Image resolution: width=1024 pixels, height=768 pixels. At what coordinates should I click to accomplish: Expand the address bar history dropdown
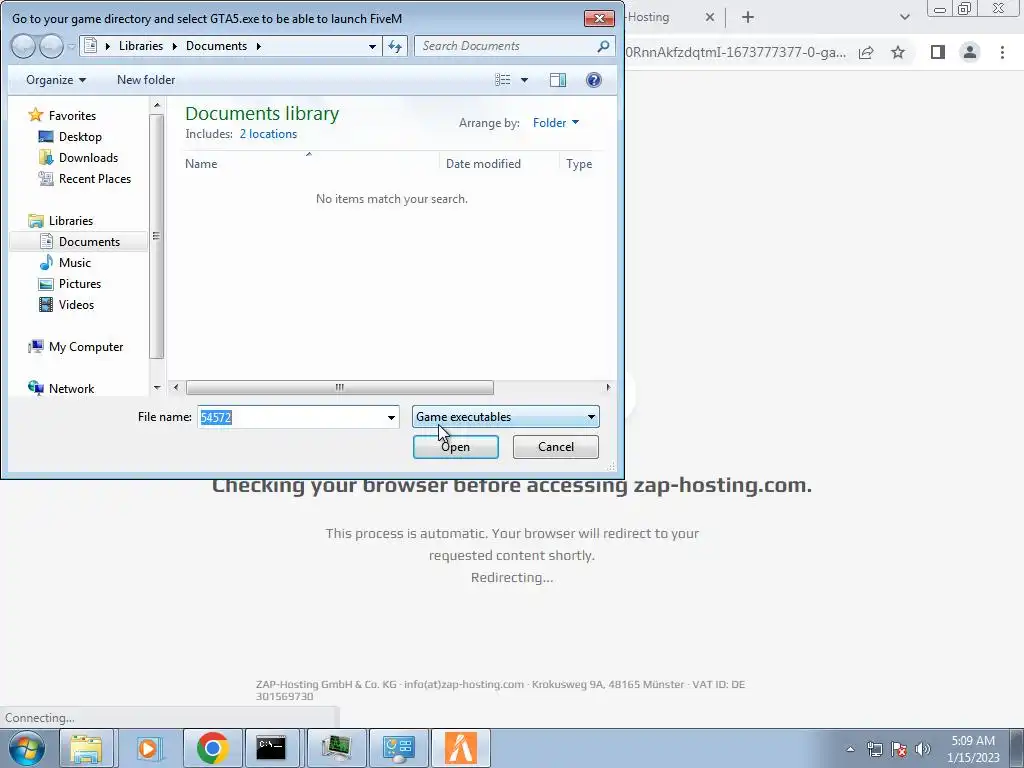click(x=372, y=46)
